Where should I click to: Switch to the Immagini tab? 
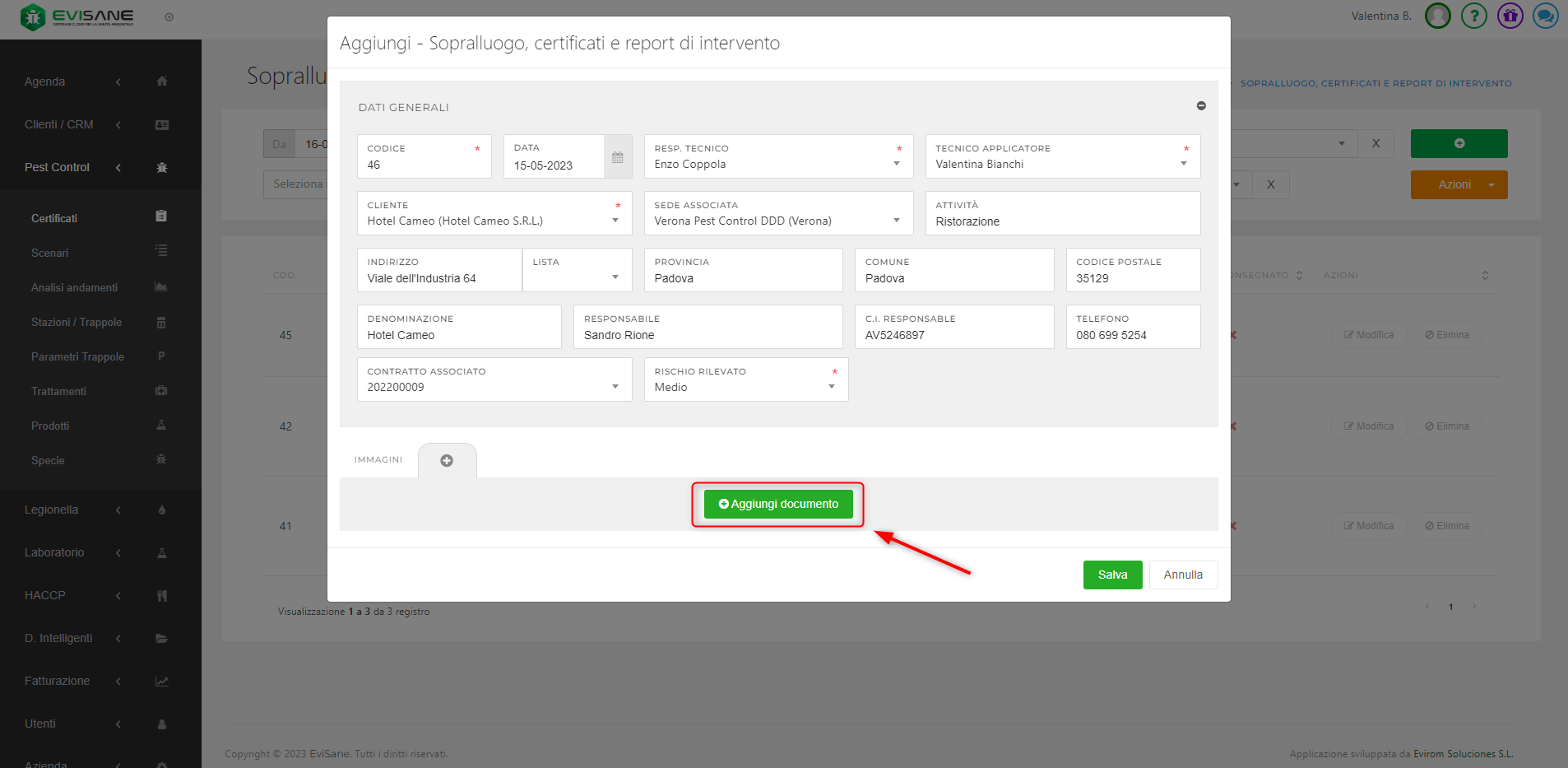[378, 459]
